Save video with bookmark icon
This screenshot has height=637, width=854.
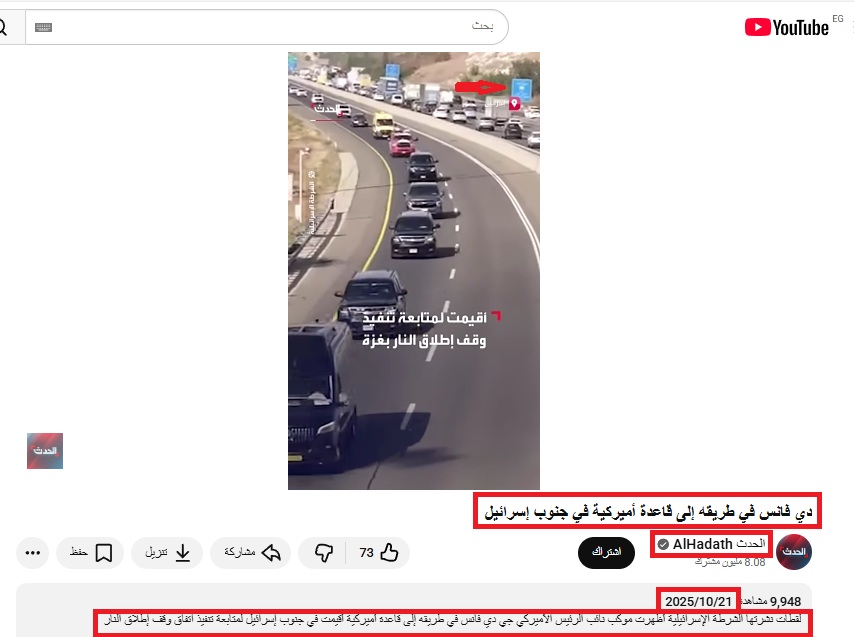90,553
